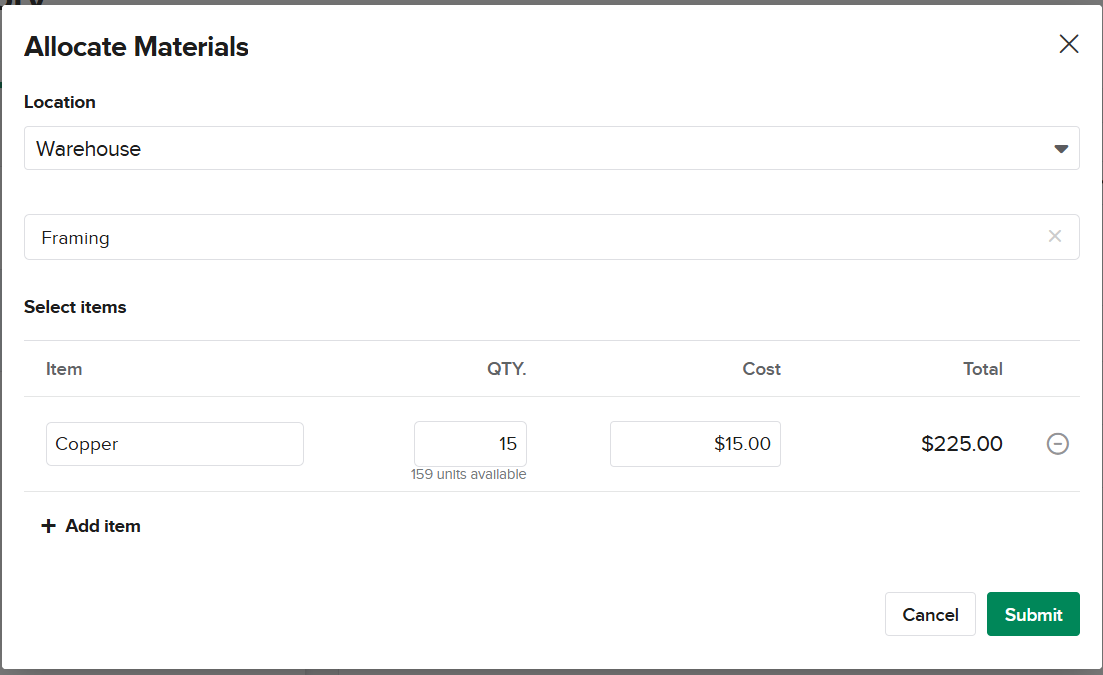
Task: Click the Cost column header
Action: pos(761,369)
